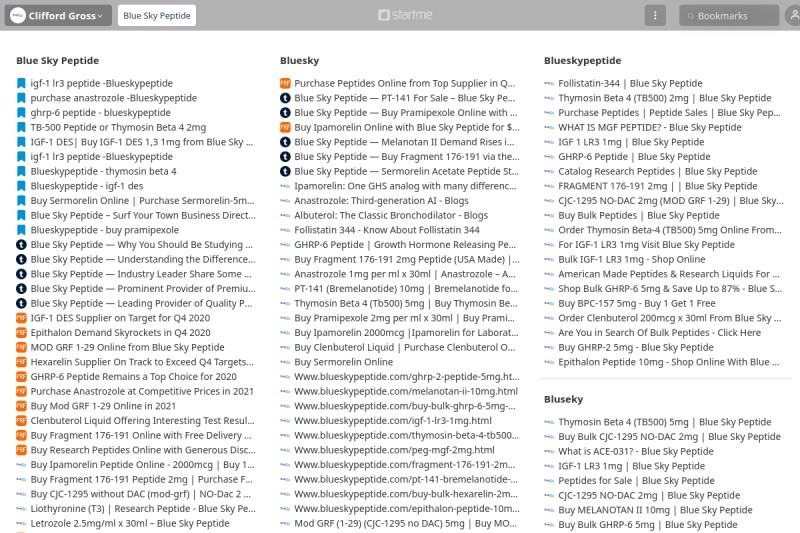
Task: Click the orange icon beside Epithalon Demand Skyrockets
Action: (x=21, y=333)
